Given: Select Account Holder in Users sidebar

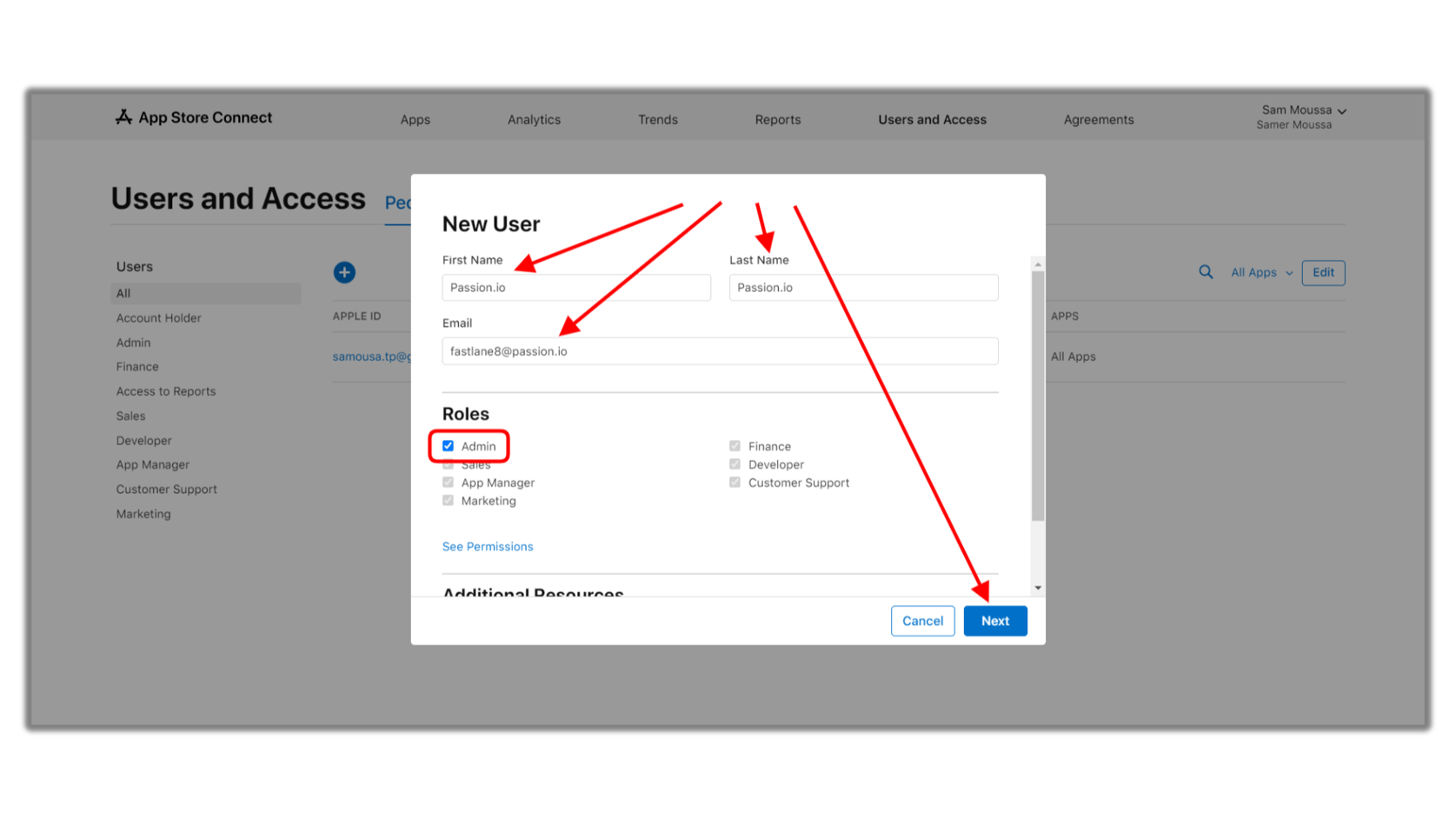Looking at the screenshot, I should (x=158, y=318).
